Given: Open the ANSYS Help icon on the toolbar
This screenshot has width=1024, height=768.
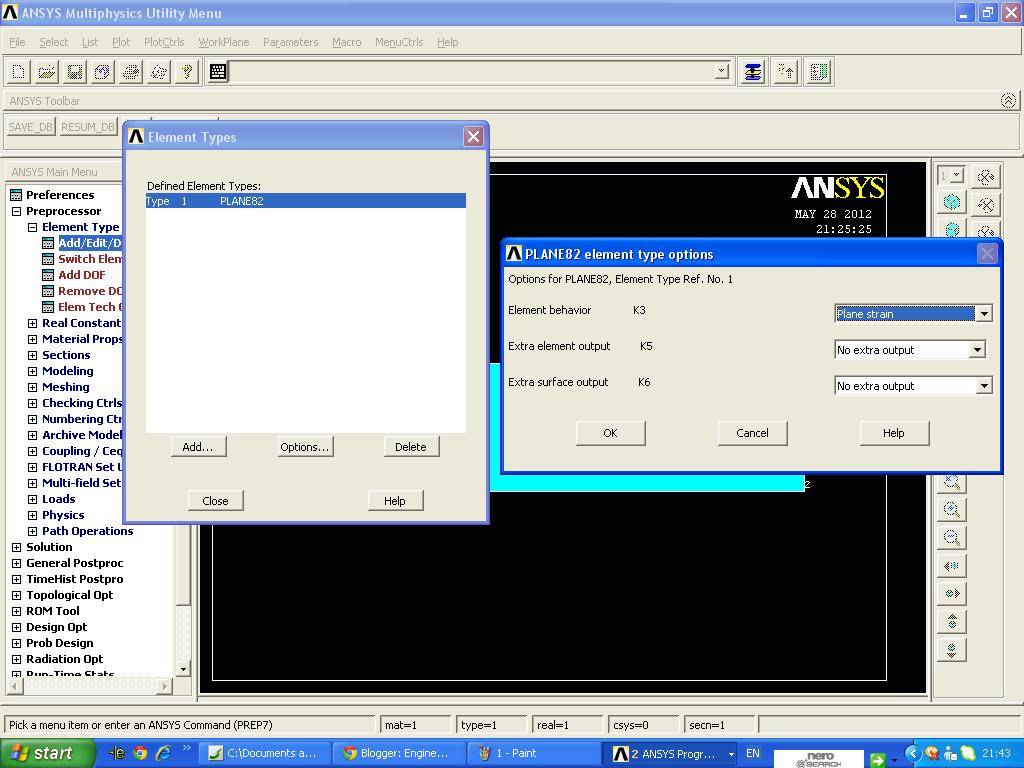Looking at the screenshot, I should (x=185, y=71).
